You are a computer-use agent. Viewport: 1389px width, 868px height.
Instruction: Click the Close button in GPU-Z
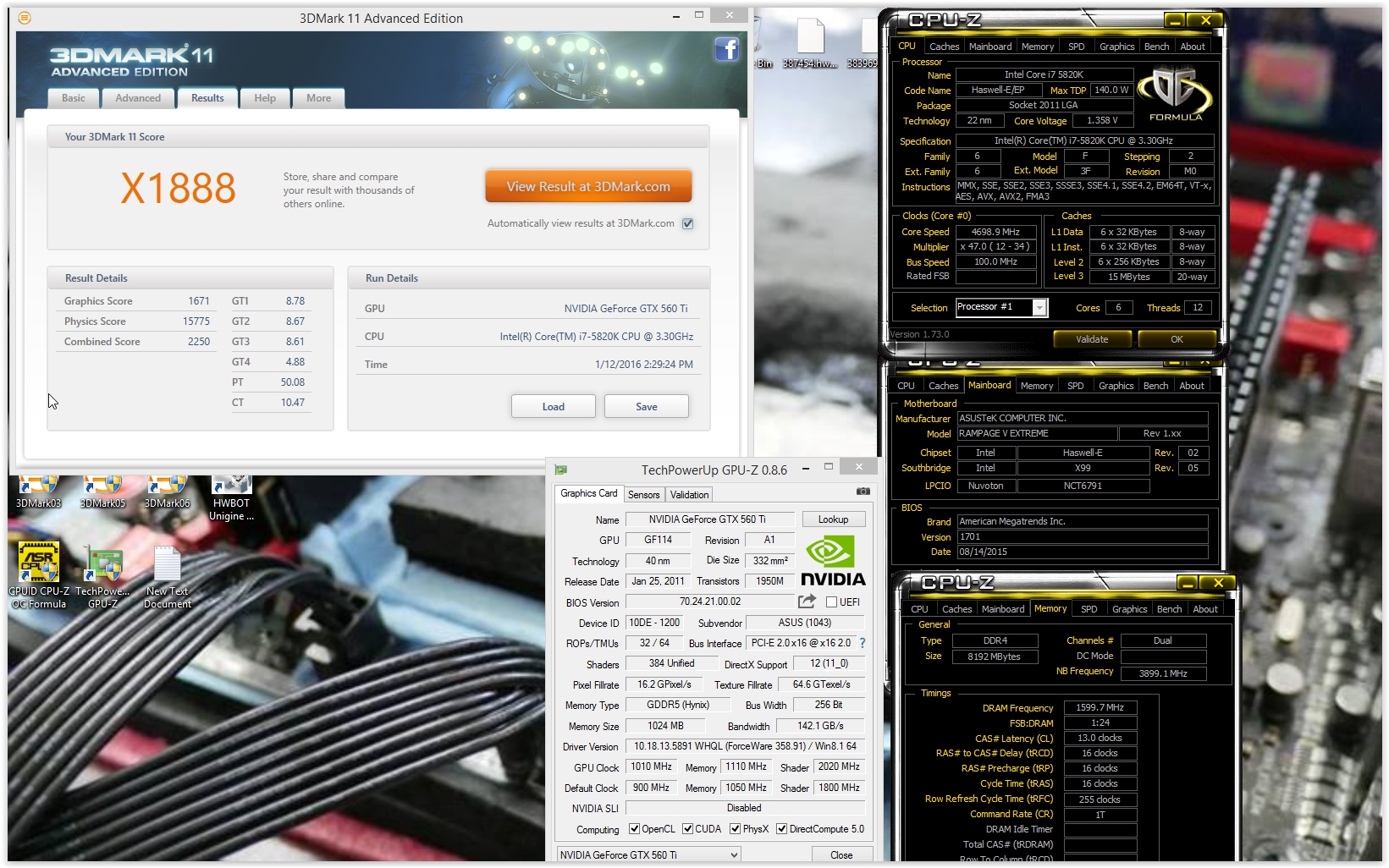pos(841,855)
